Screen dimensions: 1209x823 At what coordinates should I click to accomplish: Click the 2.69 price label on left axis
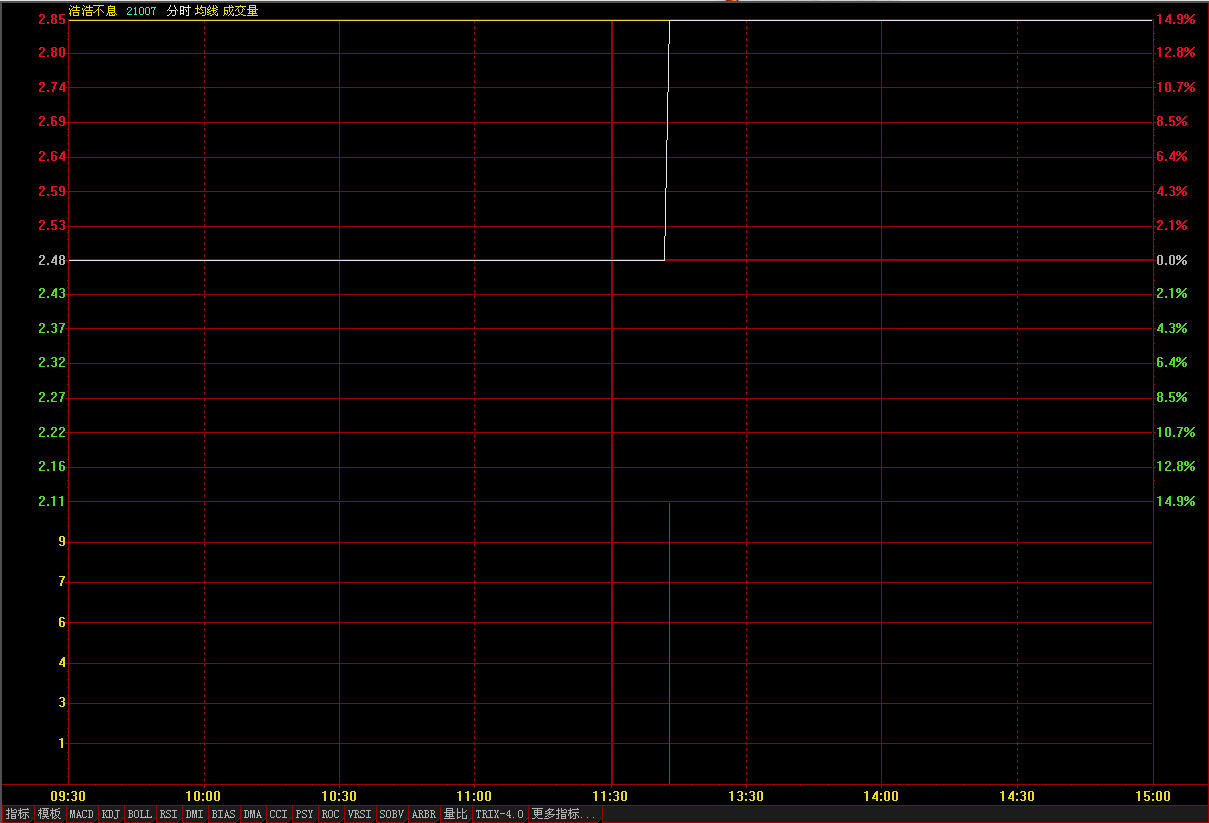[x=52, y=122]
